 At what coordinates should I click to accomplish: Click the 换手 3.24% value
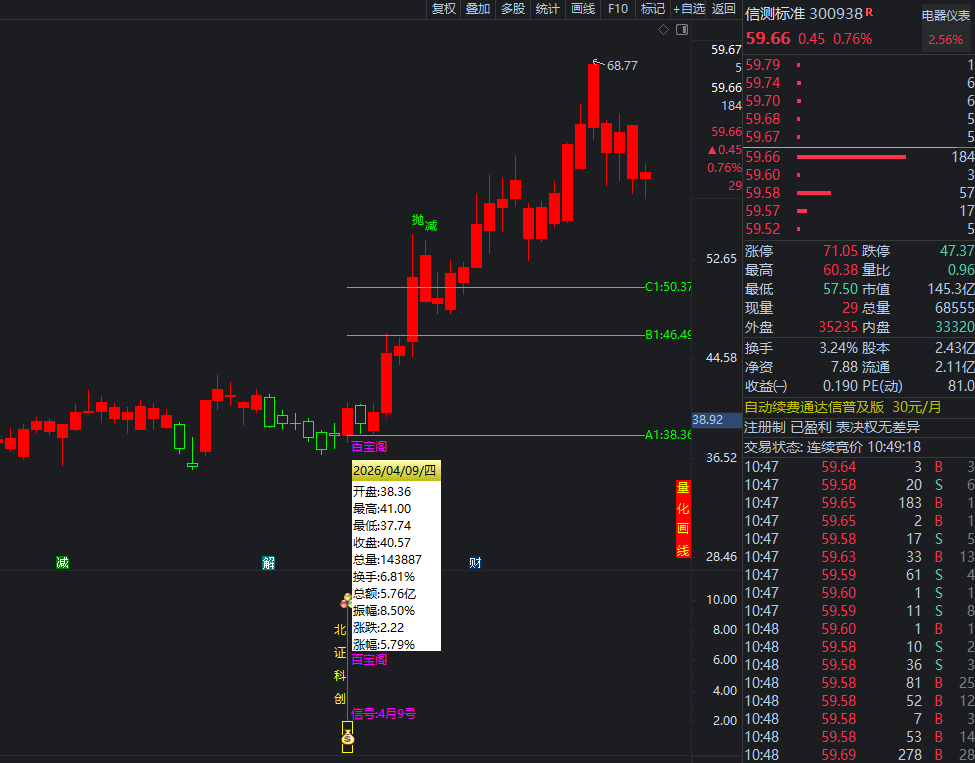pos(838,348)
